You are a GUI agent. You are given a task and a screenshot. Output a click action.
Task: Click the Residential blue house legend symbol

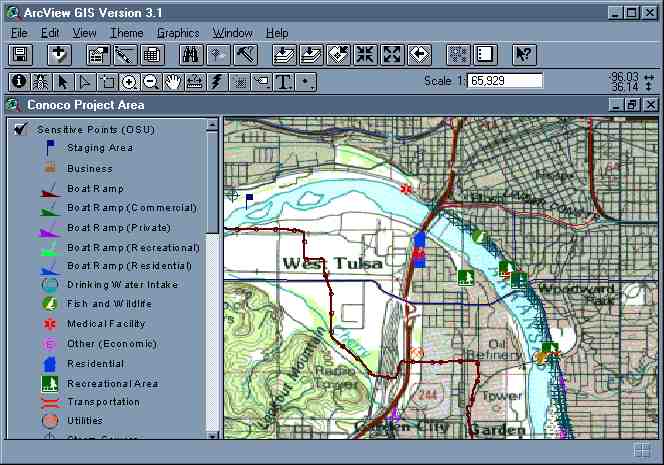coord(50,364)
